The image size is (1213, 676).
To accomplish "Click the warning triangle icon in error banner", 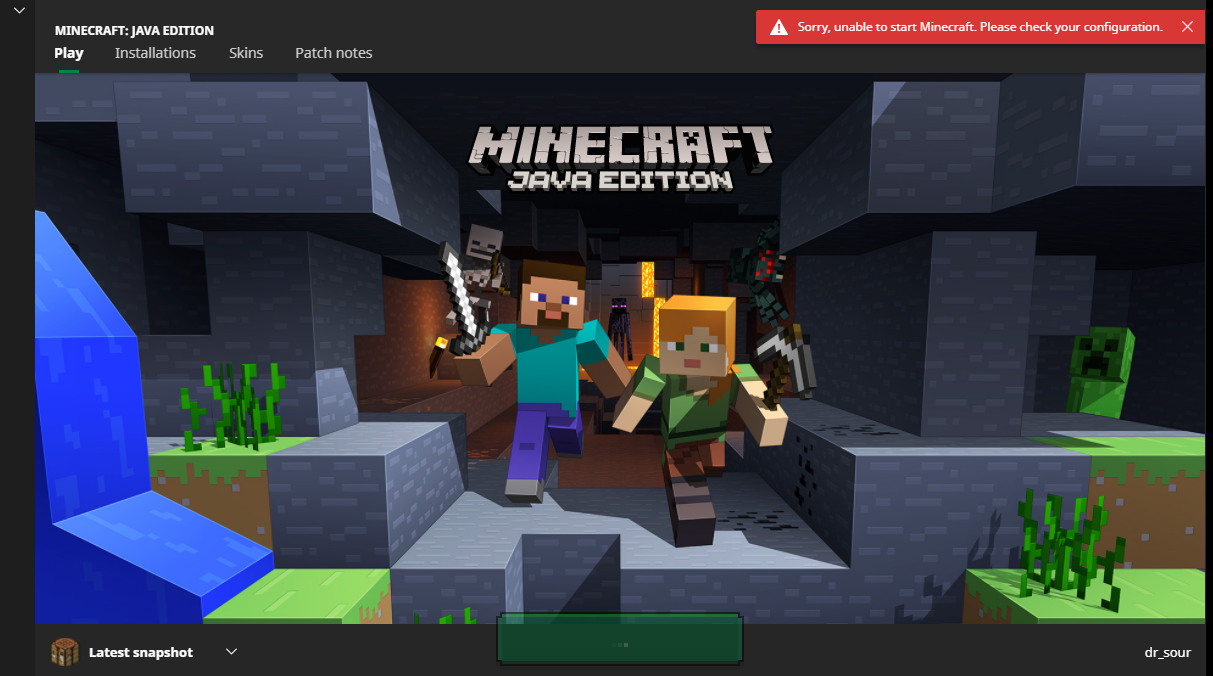I will point(778,27).
